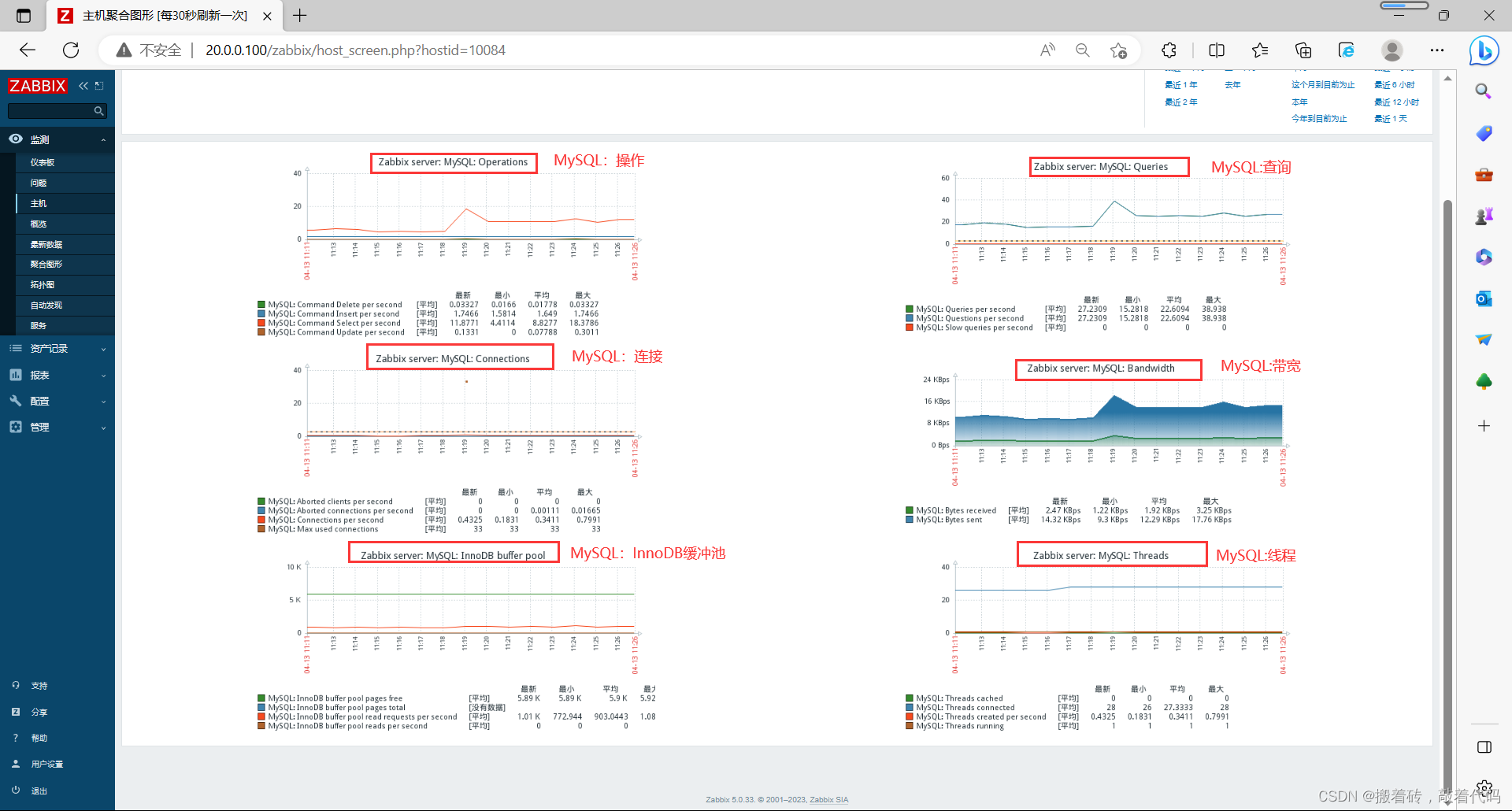Screen dimensions: 1512x811
Task: Click the 不安全 not-secure warning icon
Action: pyautogui.click(x=124, y=50)
